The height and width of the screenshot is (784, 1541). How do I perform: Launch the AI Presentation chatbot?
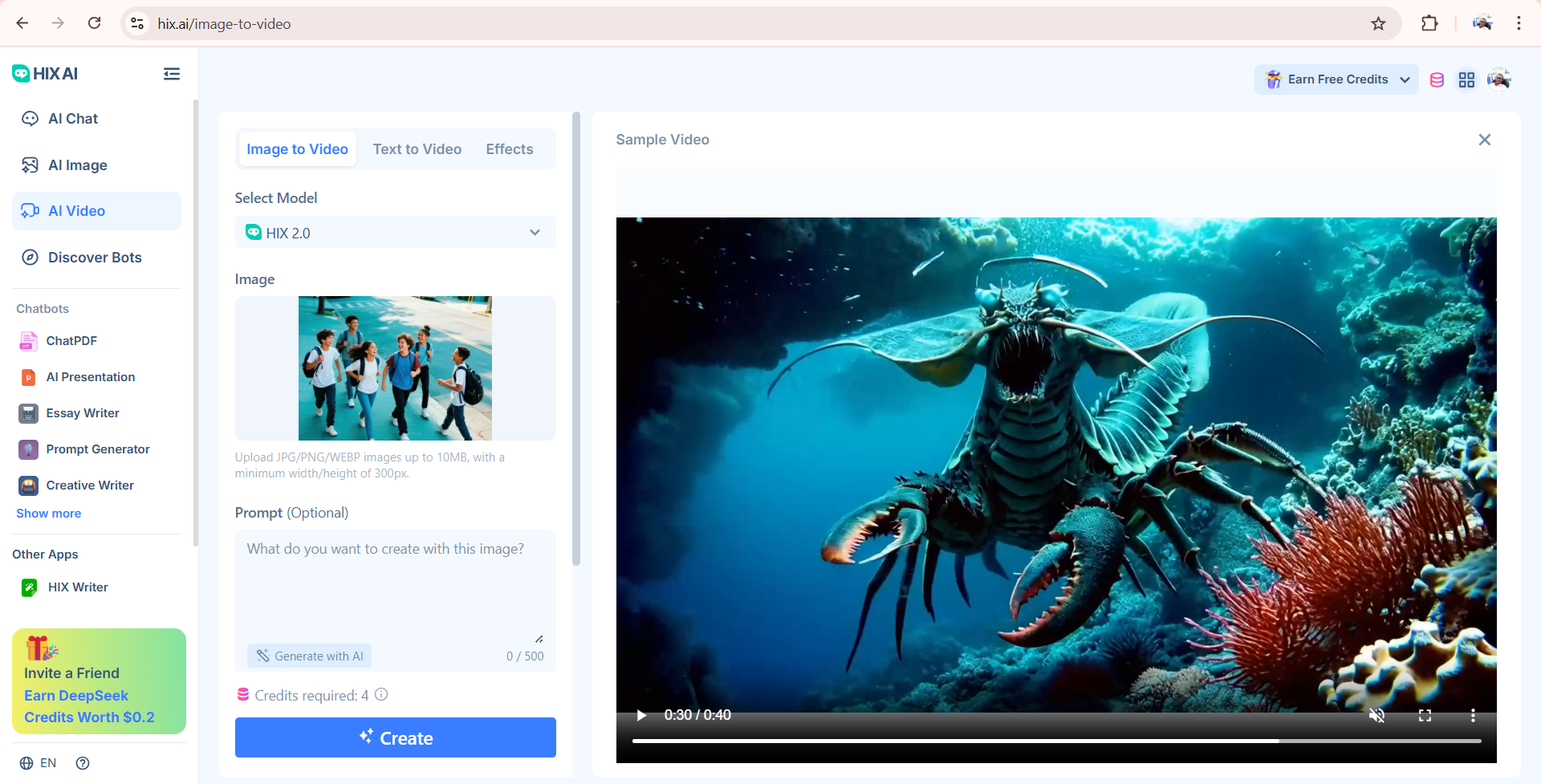pyautogui.click(x=90, y=376)
